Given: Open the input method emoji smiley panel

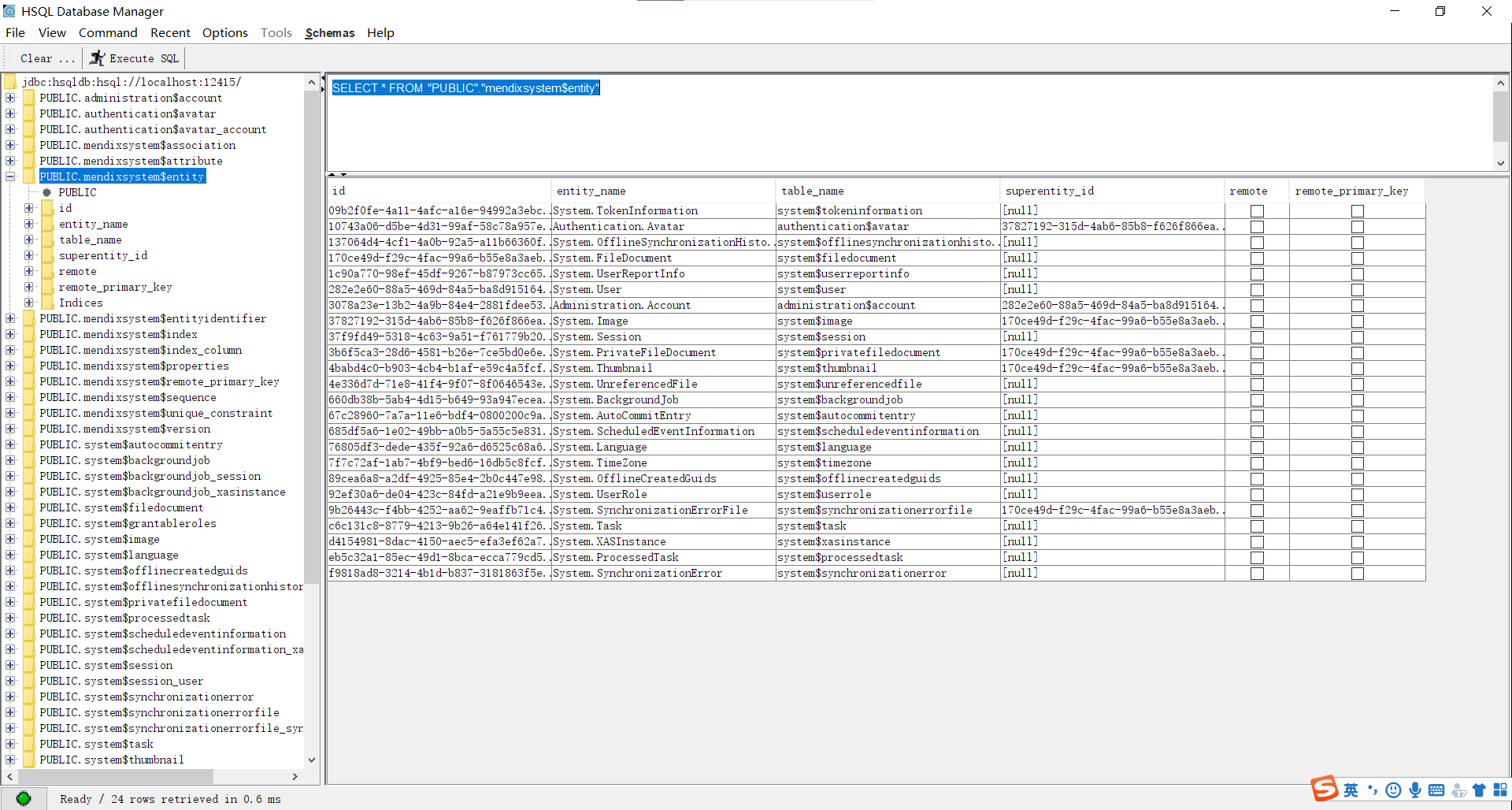Looking at the screenshot, I should coord(1393,790).
